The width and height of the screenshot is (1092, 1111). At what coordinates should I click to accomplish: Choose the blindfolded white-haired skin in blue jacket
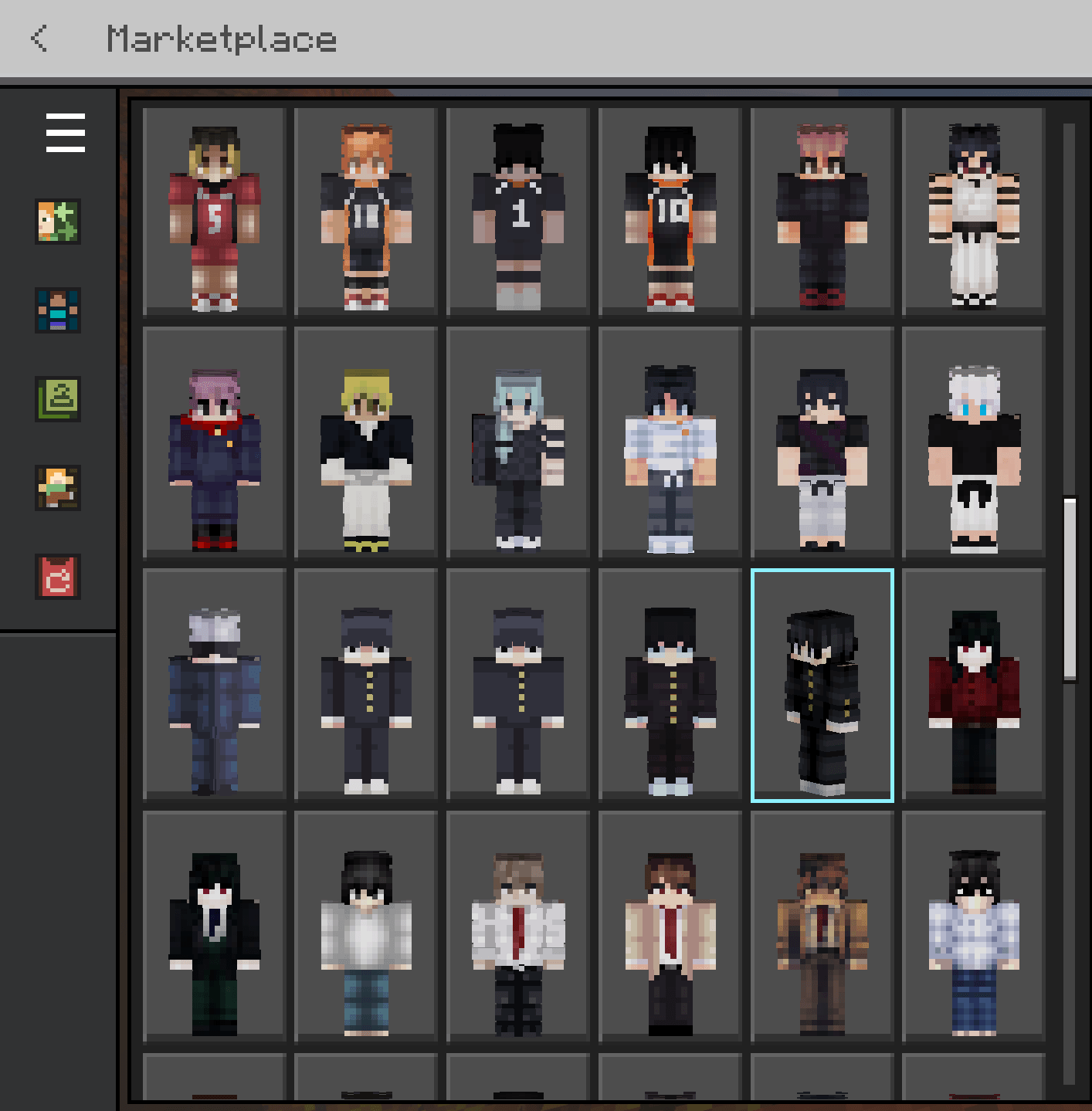[x=215, y=685]
